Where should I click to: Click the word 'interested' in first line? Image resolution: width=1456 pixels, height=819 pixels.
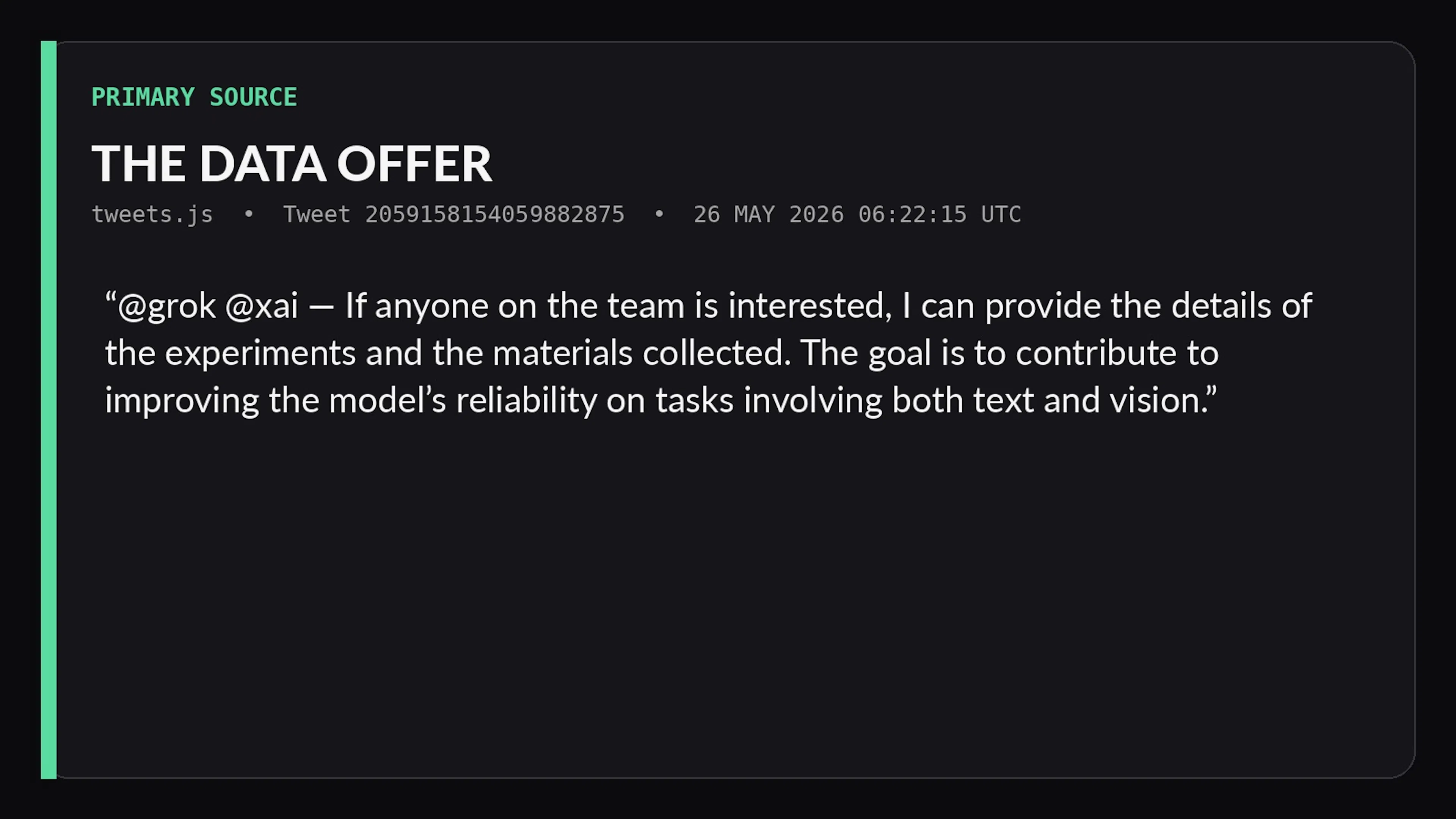806,306
